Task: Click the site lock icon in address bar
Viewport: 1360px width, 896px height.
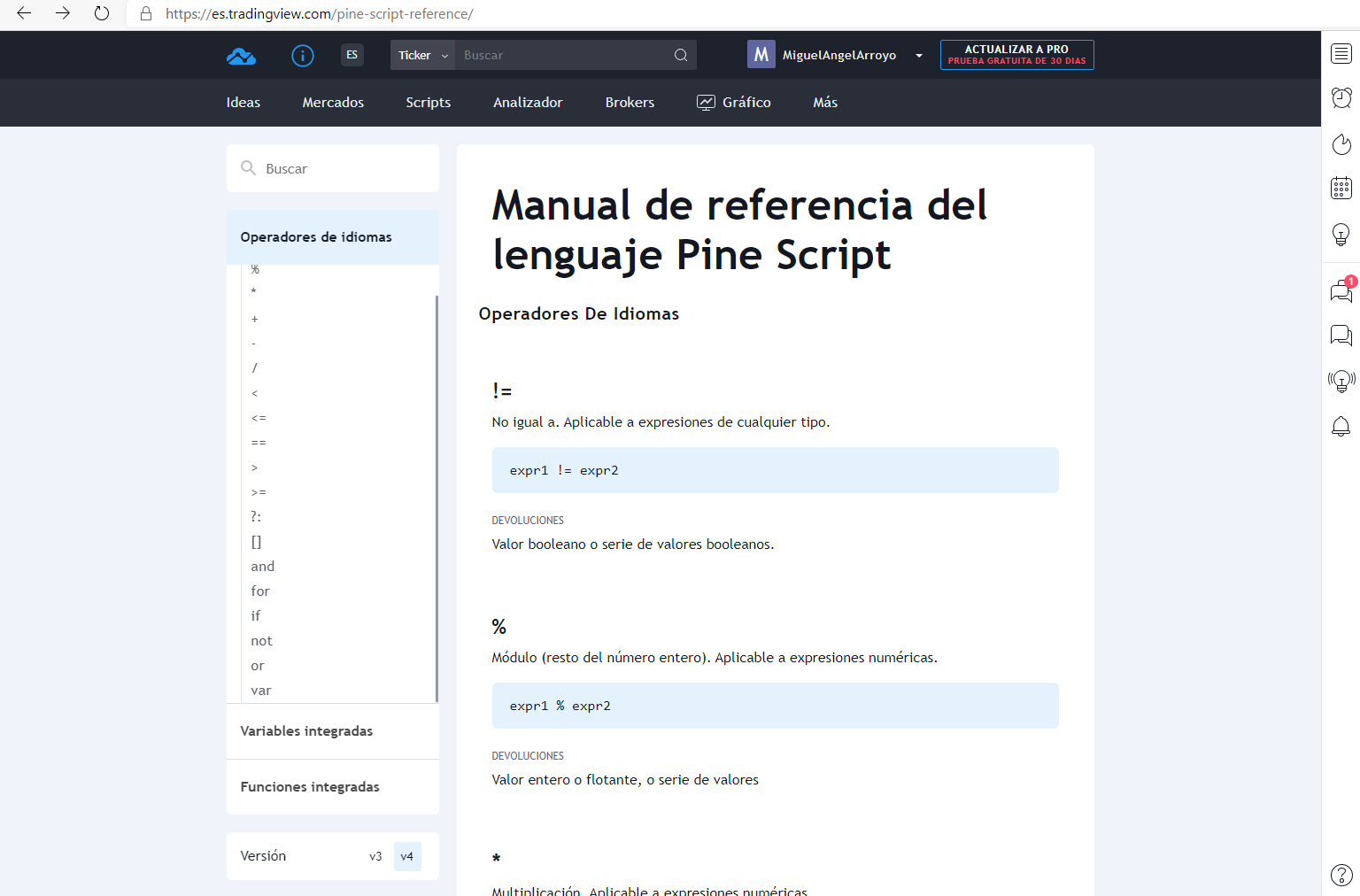Action: tap(146, 14)
